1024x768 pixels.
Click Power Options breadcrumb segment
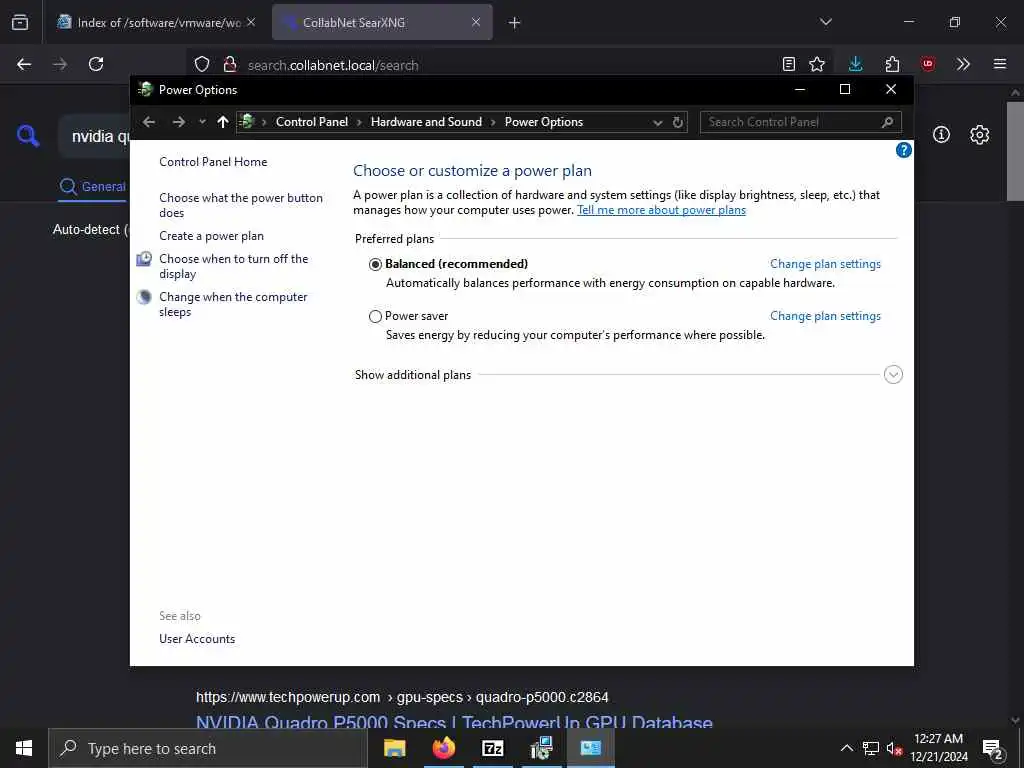pyautogui.click(x=543, y=122)
